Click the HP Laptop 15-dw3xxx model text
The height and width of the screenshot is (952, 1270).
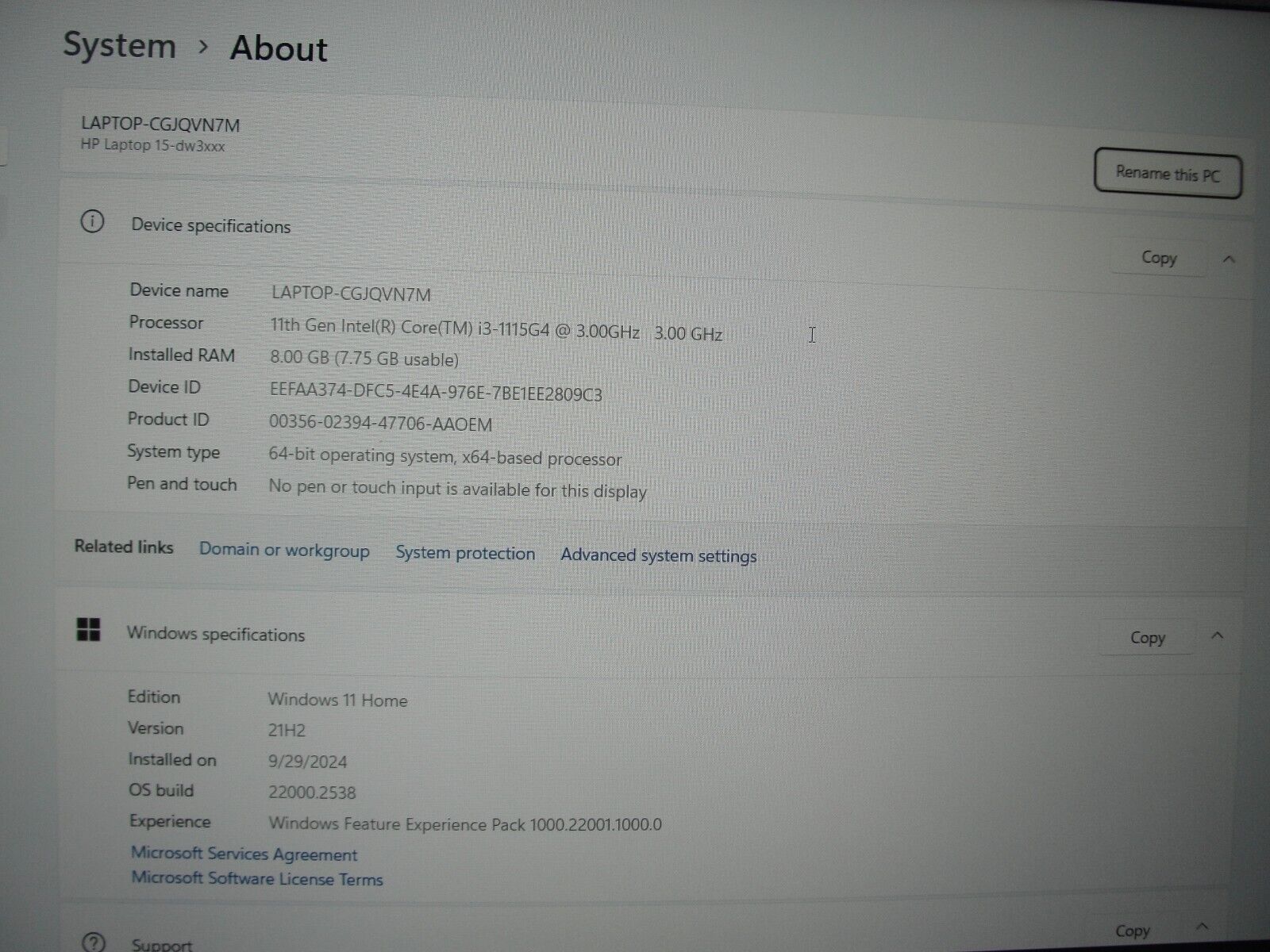pos(152,146)
